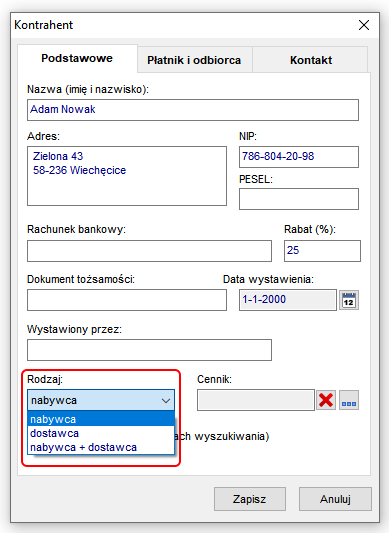This screenshot has height=533, width=389.
Task: Click into the Adres text area
Action: click(127, 176)
